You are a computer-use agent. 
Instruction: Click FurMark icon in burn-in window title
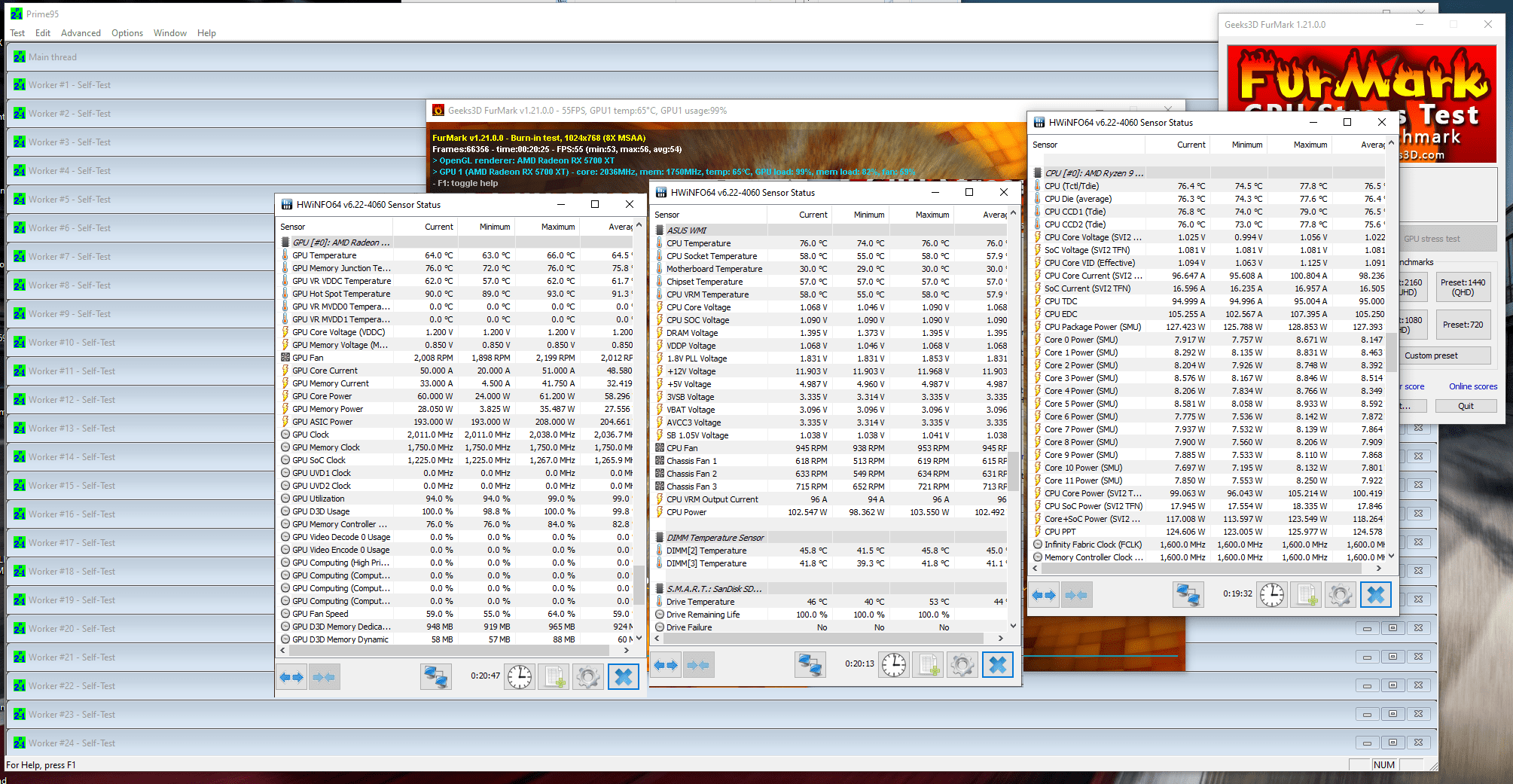pyautogui.click(x=438, y=111)
